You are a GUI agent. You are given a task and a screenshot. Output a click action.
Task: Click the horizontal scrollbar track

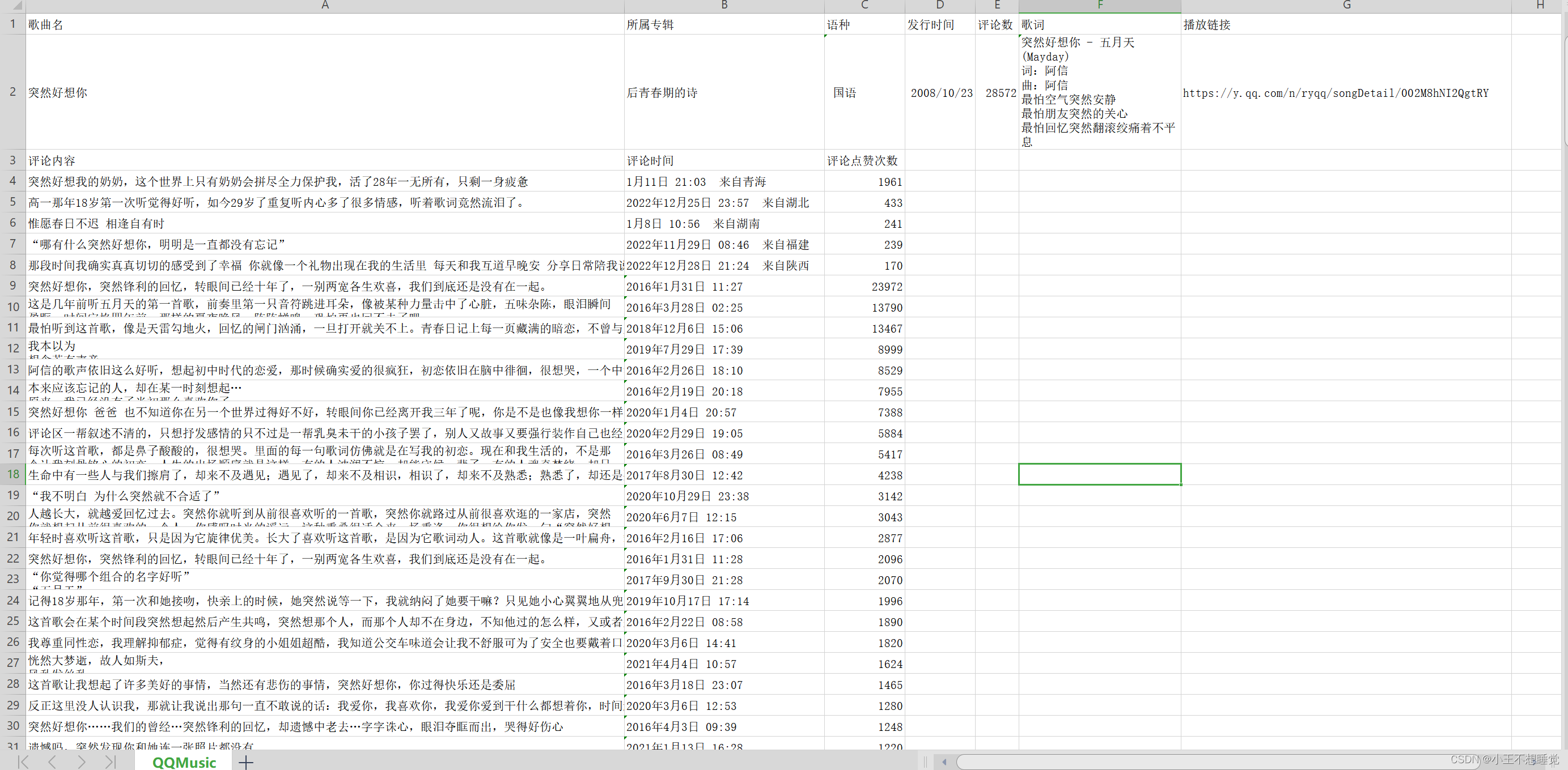click(1218, 762)
